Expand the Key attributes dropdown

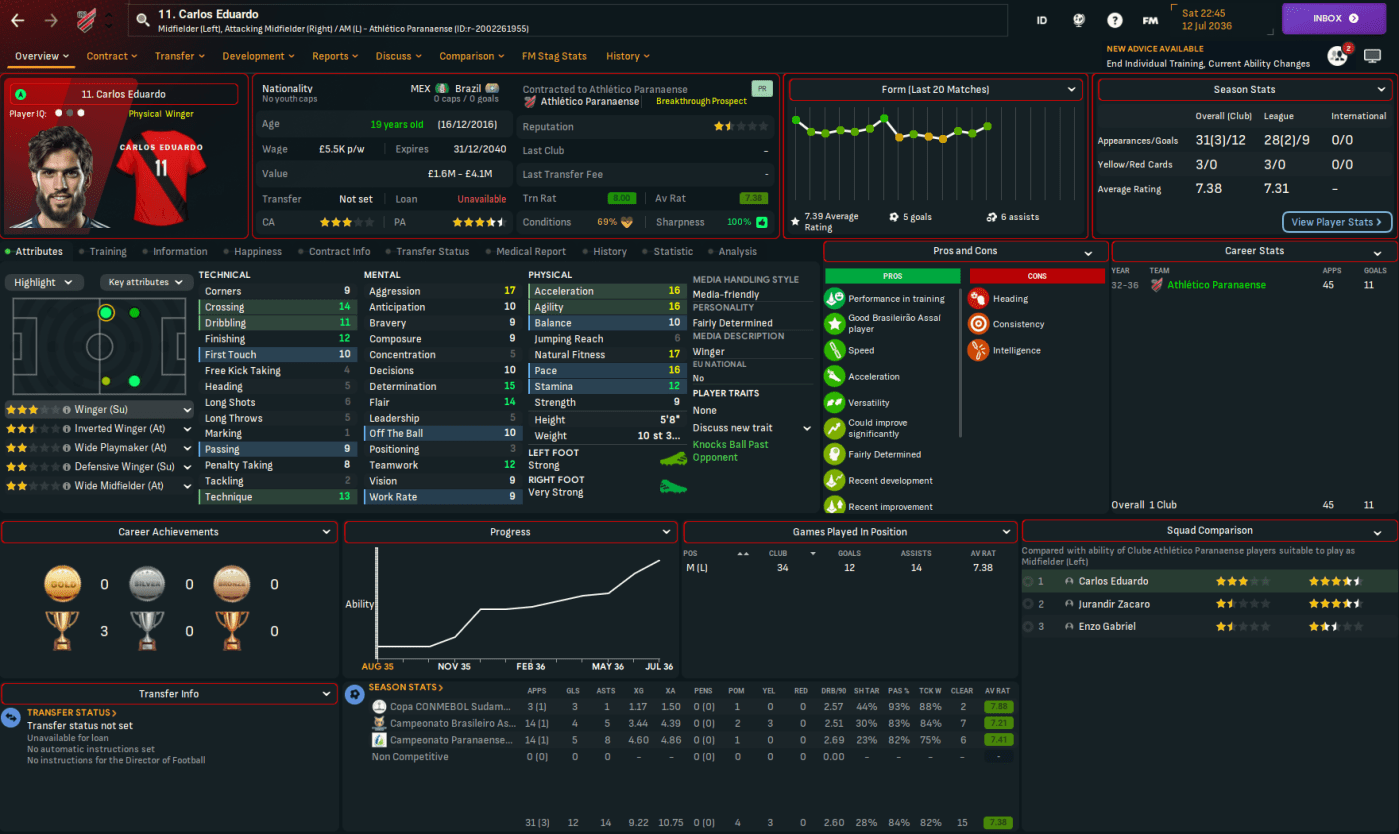tap(146, 282)
